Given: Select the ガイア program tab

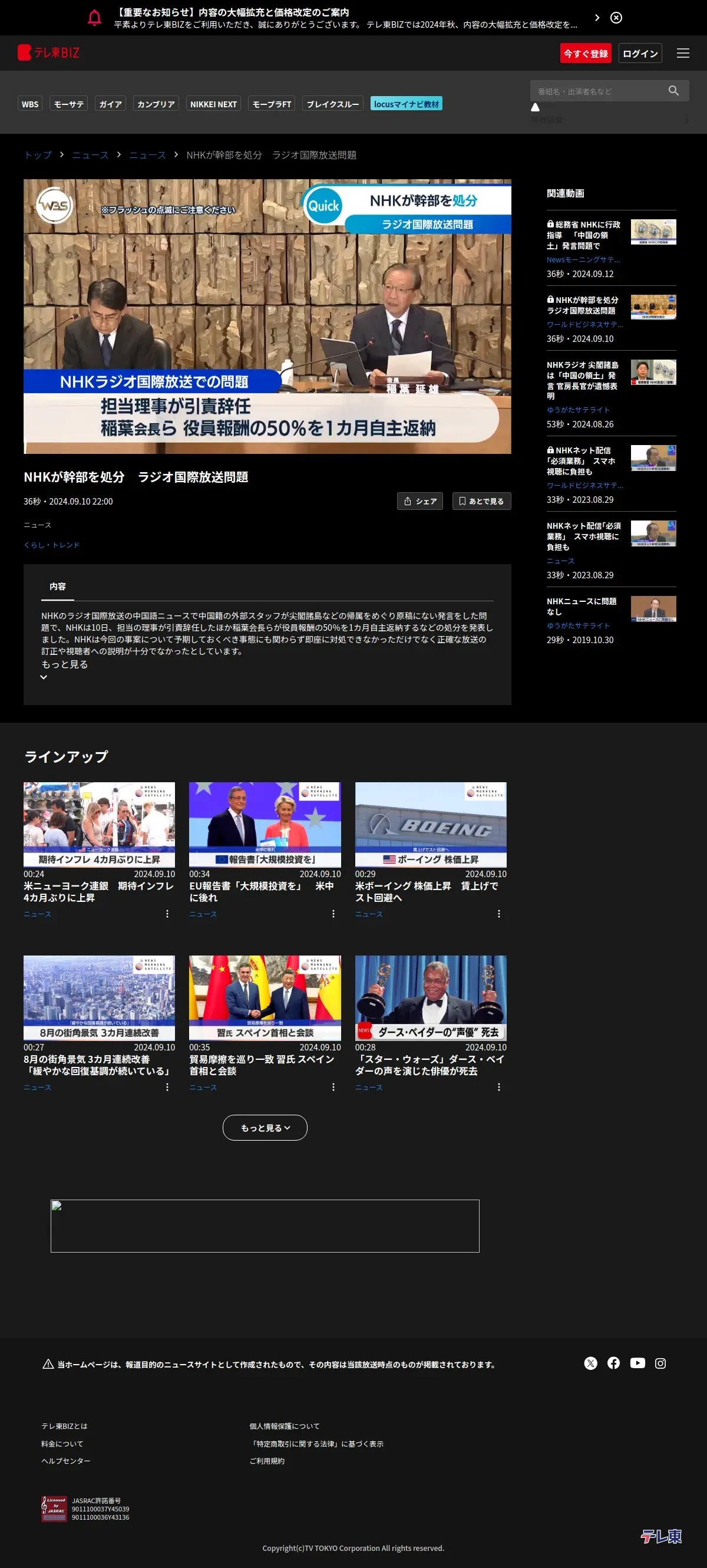Looking at the screenshot, I should (110, 104).
